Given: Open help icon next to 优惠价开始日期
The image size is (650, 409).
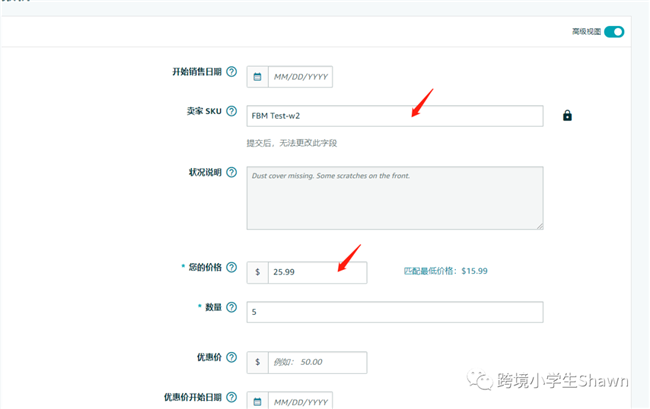Looking at the screenshot, I should coord(232,397).
